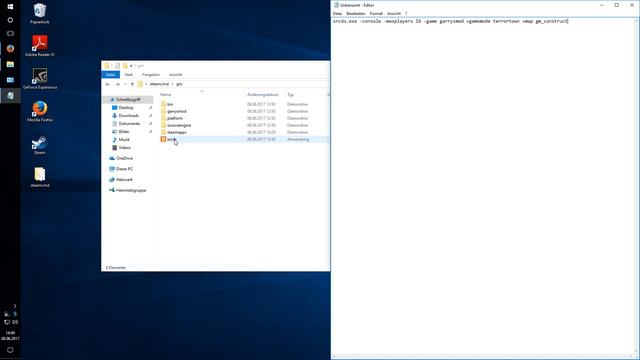Image resolution: width=640 pixels, height=360 pixels.
Task: Open Bilder in the navigation pane
Action: click(x=124, y=131)
